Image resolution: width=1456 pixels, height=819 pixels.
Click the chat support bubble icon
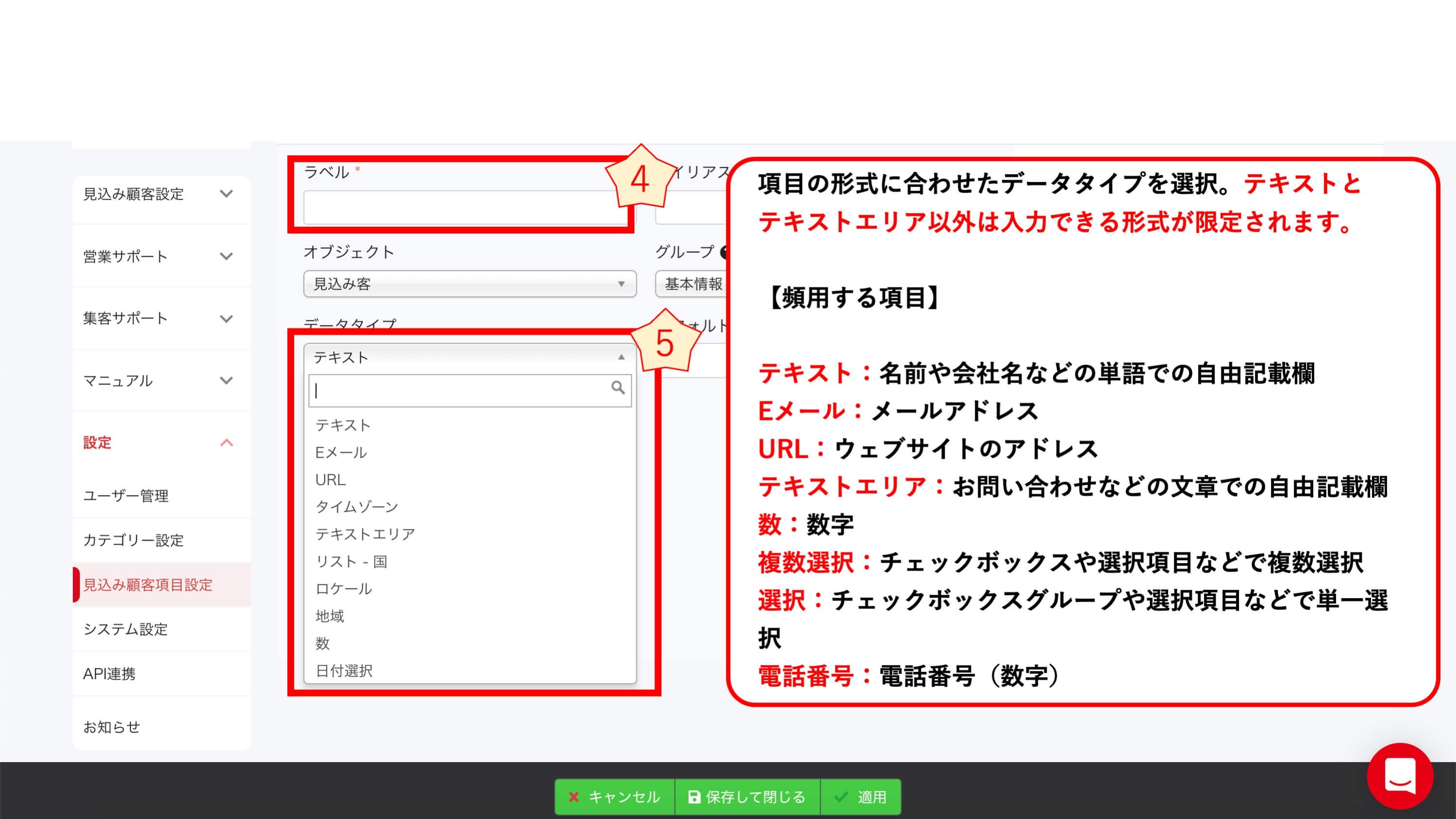1400,776
